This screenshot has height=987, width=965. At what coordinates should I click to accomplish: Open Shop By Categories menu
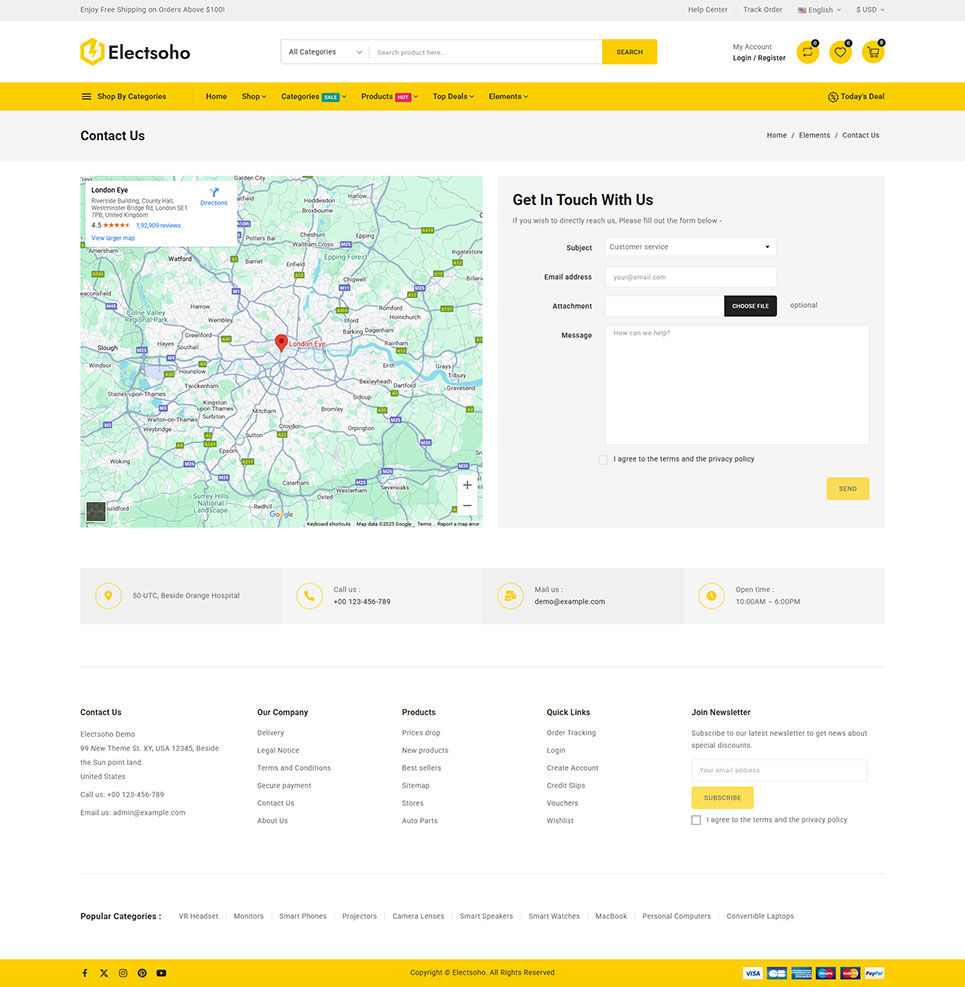coord(124,97)
